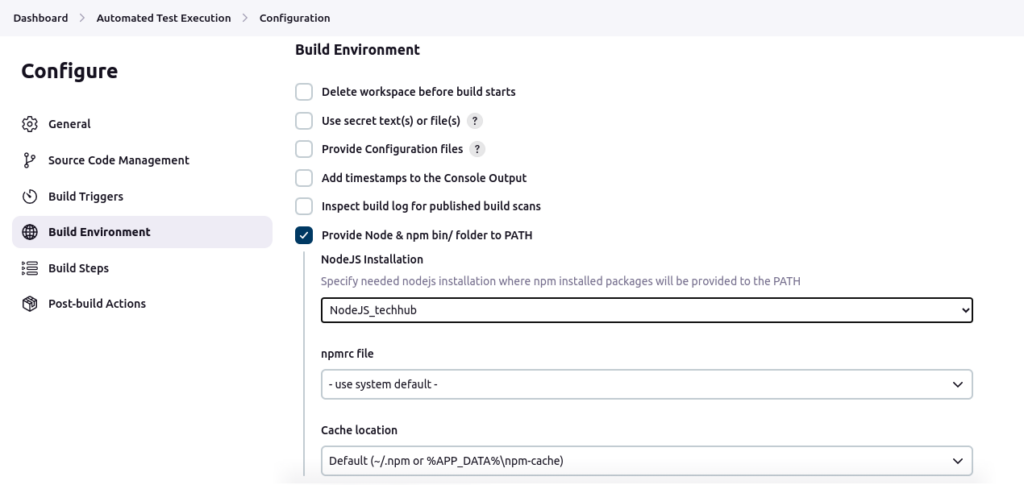Click the Source Code Management branch icon
Screen dimensions: 1024x485
[30, 160]
